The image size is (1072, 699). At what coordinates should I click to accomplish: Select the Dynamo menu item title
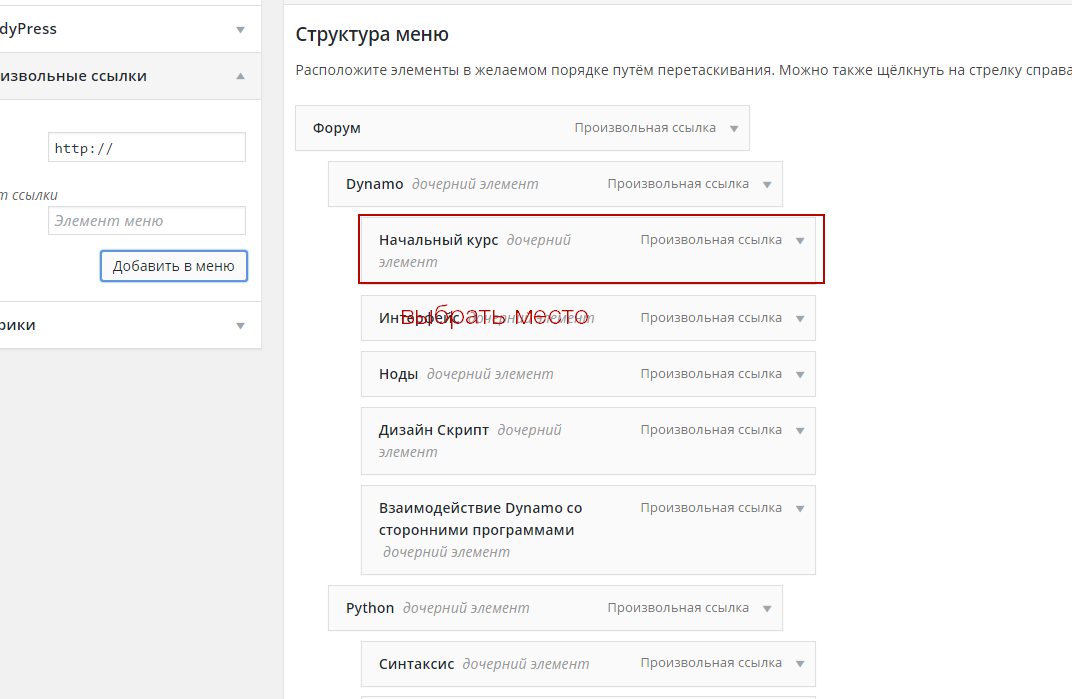tap(375, 184)
